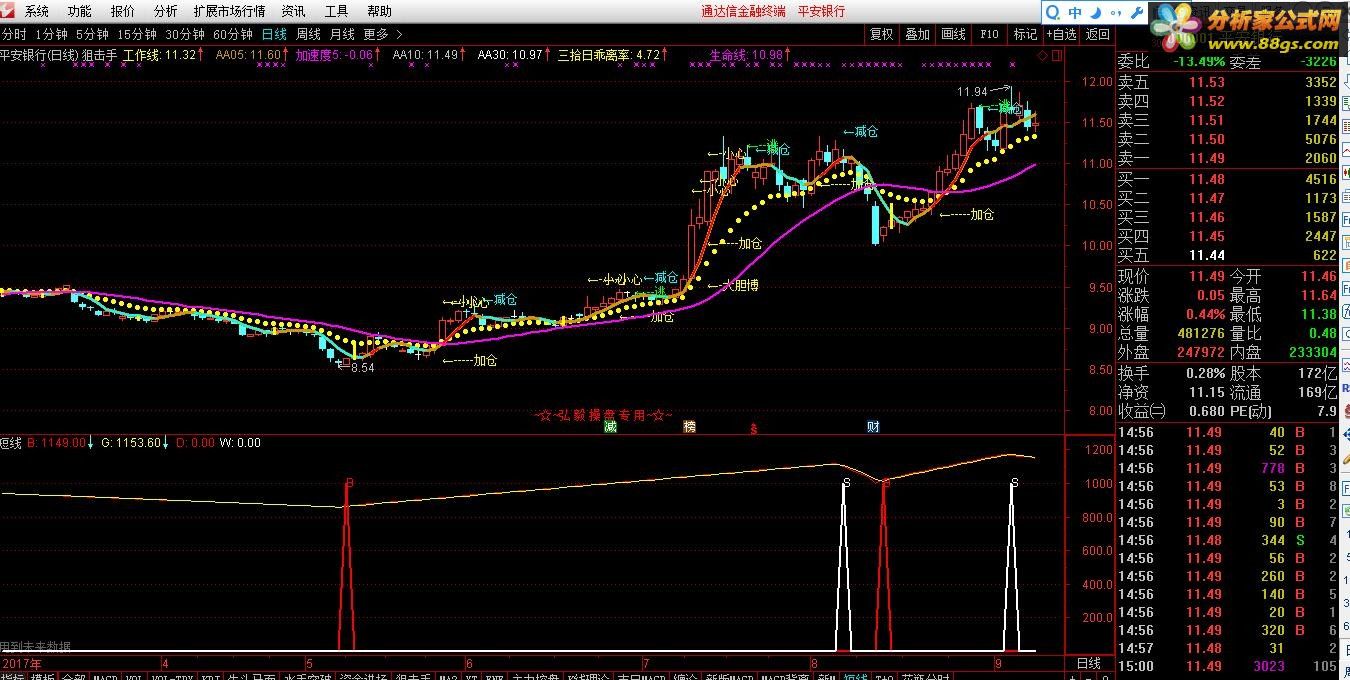Open the 报价 menu
The height and width of the screenshot is (680, 1350).
tap(122, 11)
